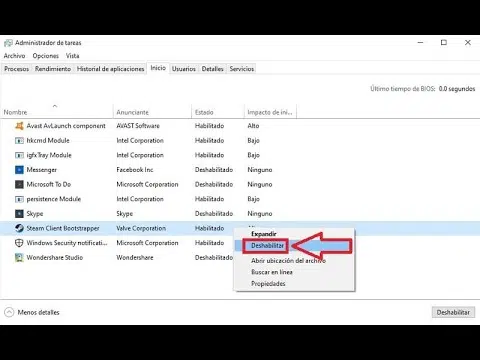Open Historial de aplicaciones tab

(x=110, y=69)
